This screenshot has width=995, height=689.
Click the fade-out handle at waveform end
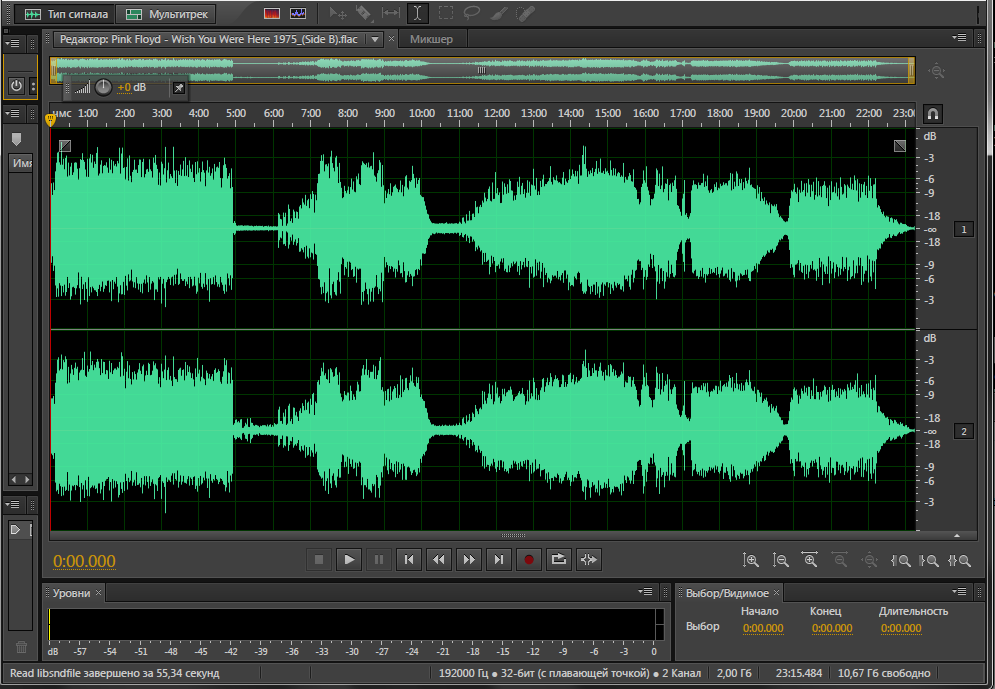[900, 146]
